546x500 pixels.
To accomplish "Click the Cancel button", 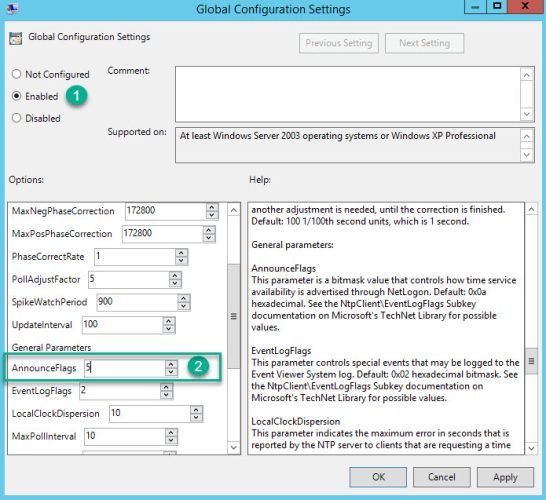I will 442,477.
